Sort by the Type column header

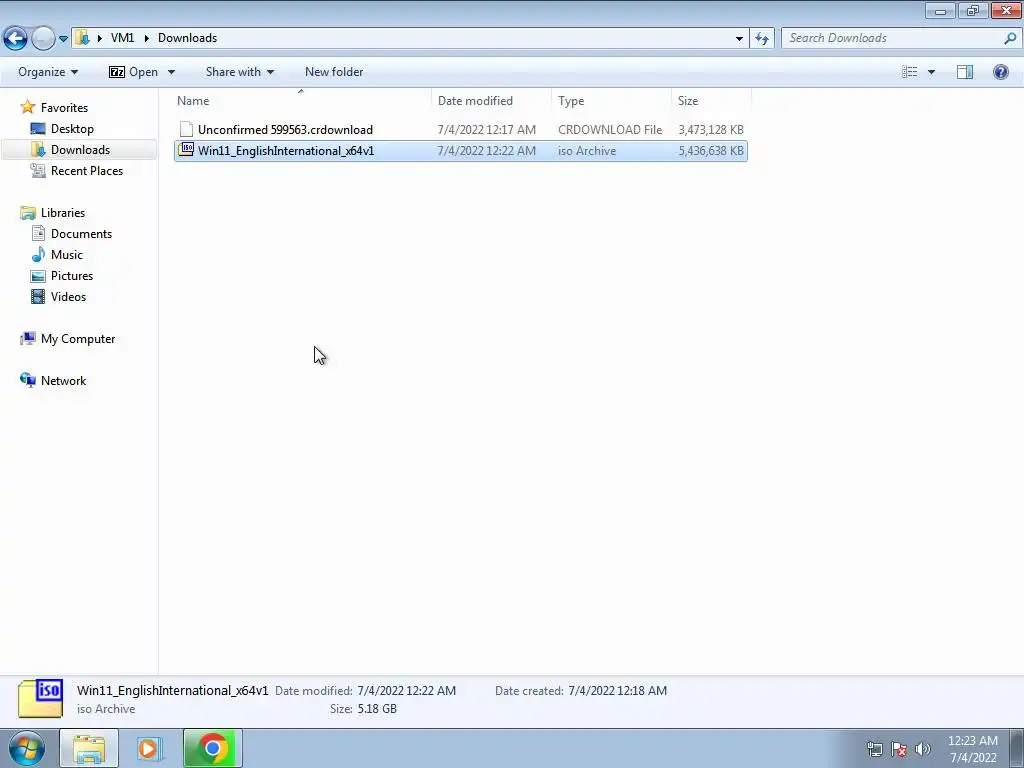pyautogui.click(x=611, y=101)
